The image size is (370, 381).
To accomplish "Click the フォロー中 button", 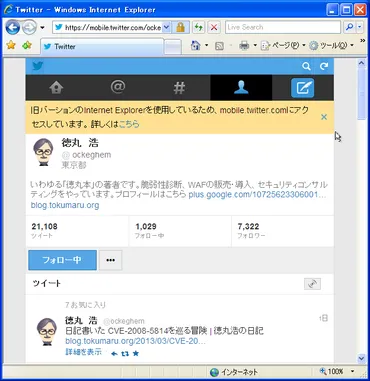I will point(62,260).
